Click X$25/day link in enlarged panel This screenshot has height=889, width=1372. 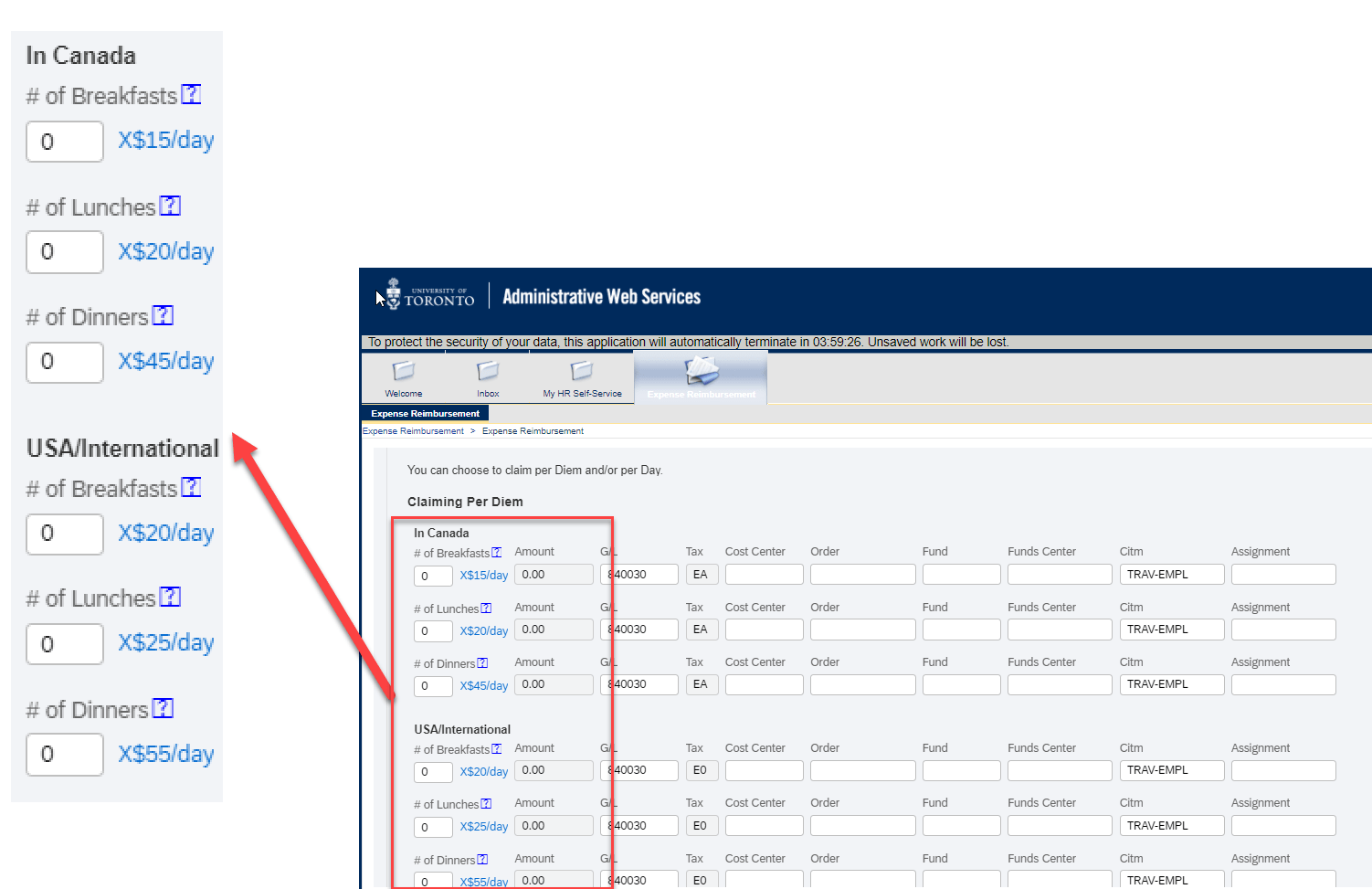coord(166,642)
